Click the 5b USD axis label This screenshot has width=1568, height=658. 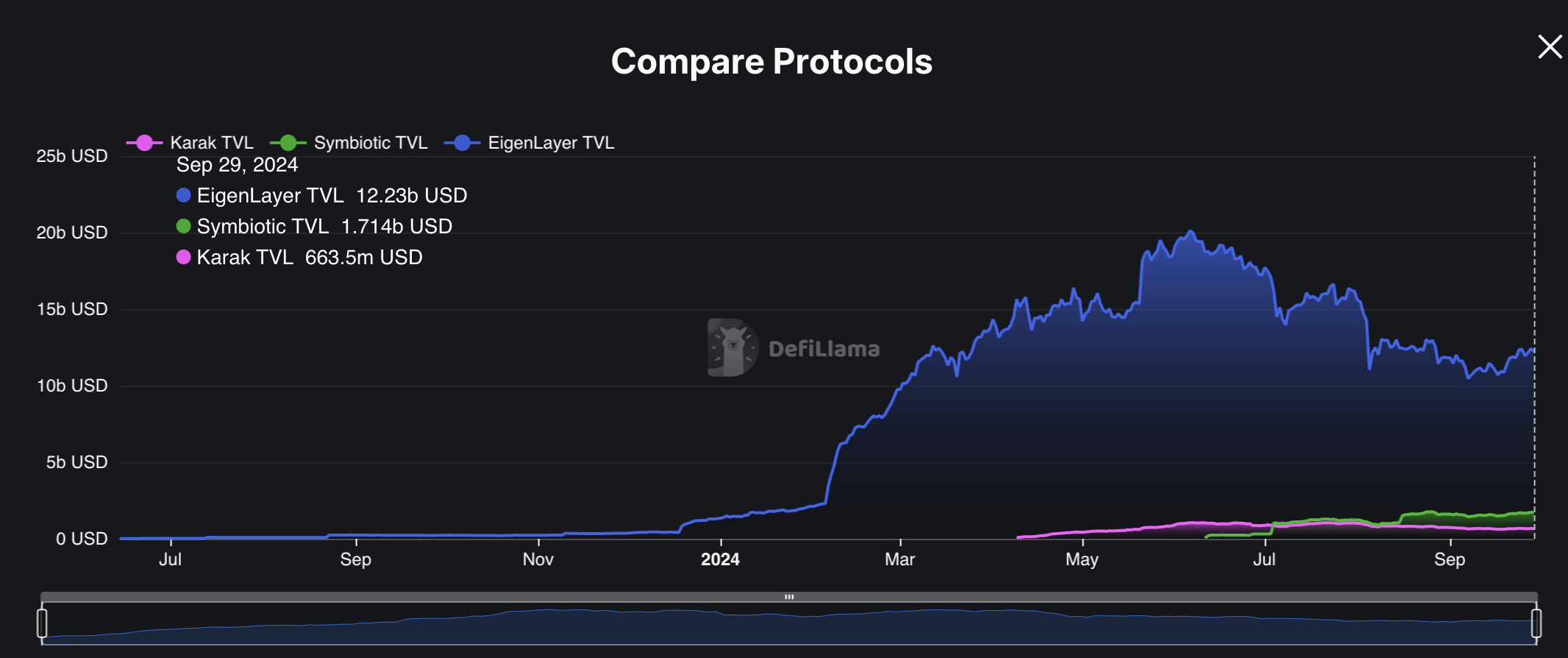pos(76,462)
